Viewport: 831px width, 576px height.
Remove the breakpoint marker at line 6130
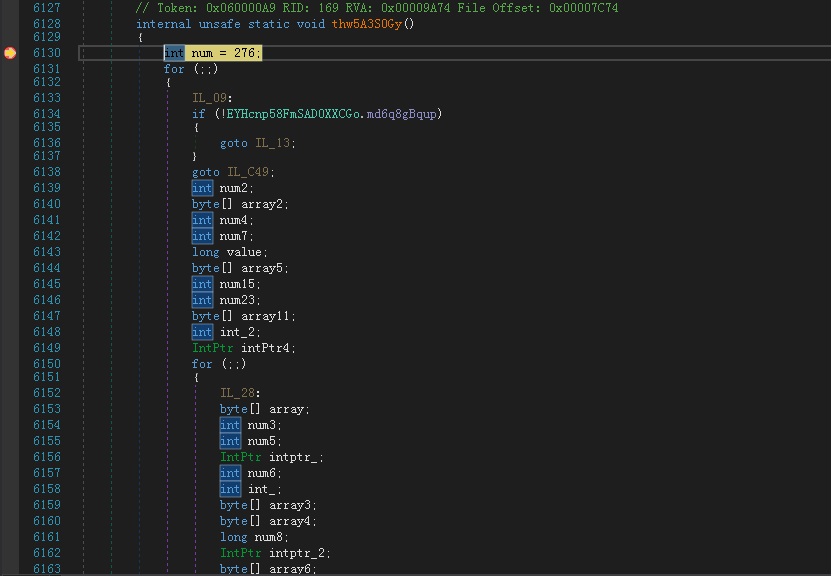(x=10, y=53)
